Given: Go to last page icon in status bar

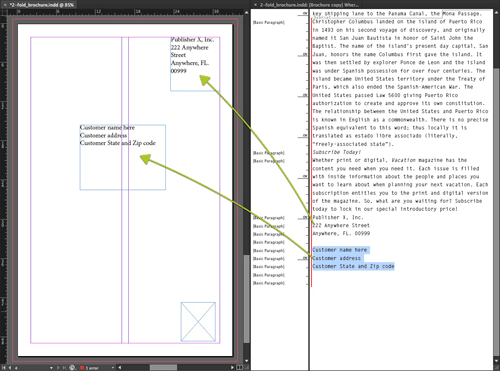Looking at the screenshot, I should (x=64, y=368).
